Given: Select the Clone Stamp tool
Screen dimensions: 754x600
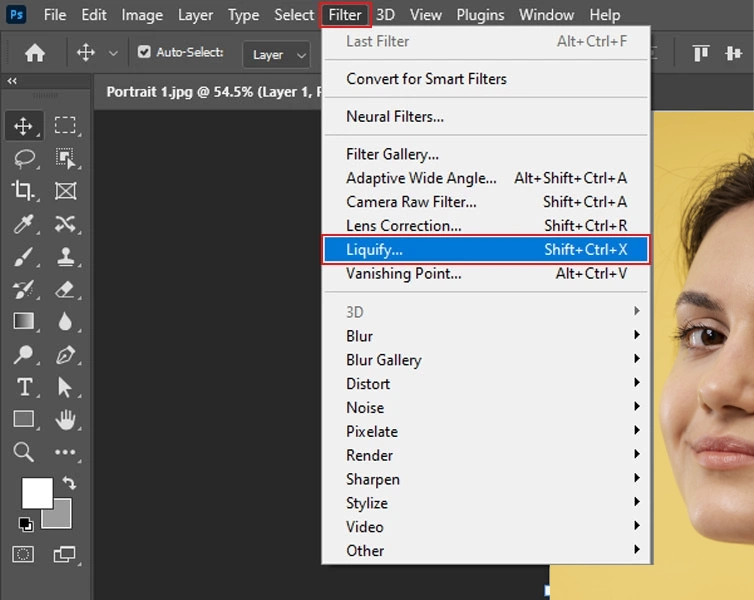Looking at the screenshot, I should (x=65, y=257).
